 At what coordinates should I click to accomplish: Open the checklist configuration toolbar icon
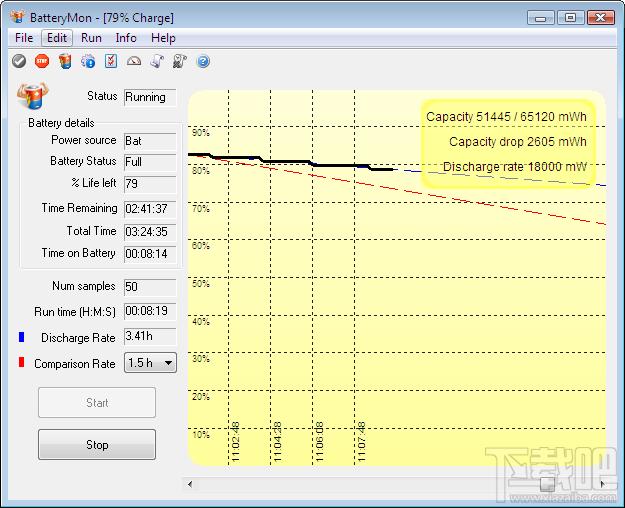(x=111, y=61)
